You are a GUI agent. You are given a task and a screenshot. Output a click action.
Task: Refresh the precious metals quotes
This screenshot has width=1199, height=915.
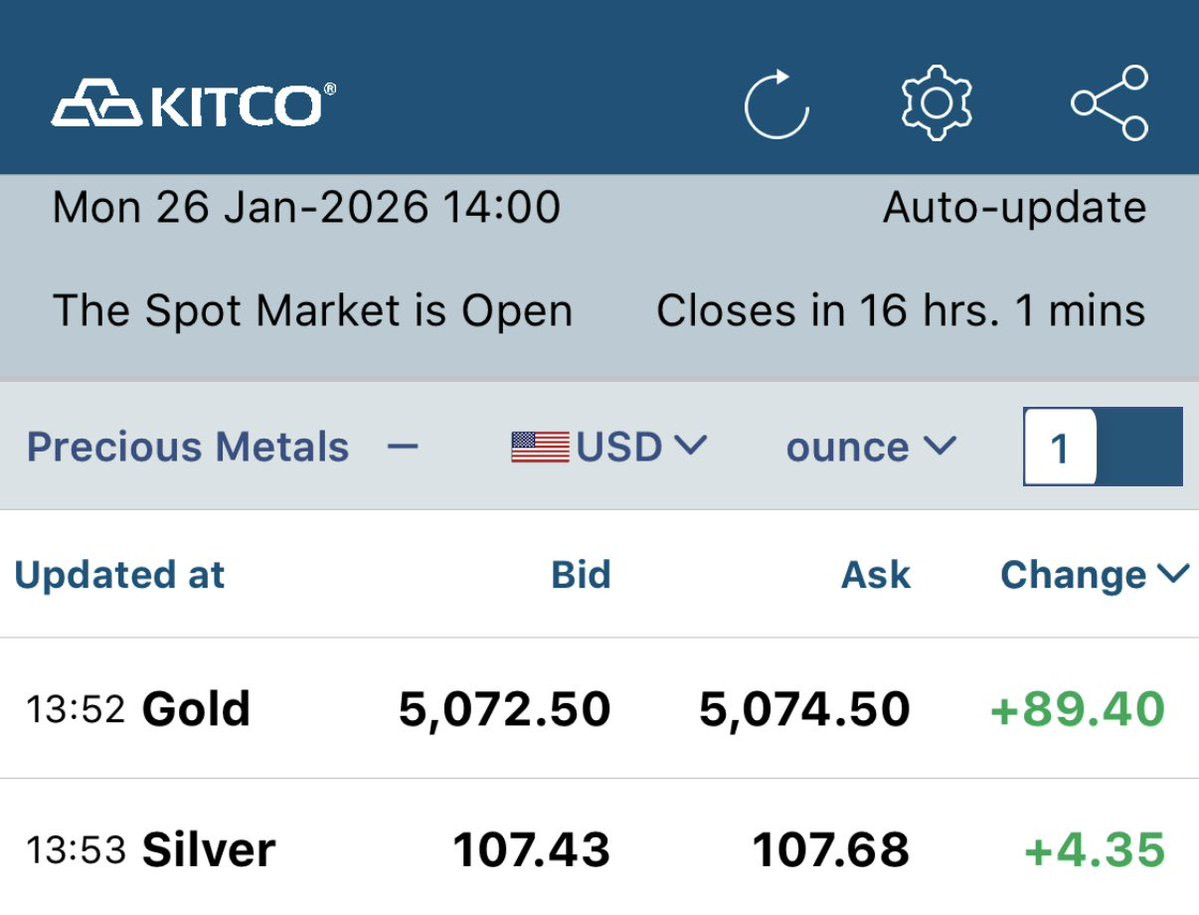[x=776, y=104]
